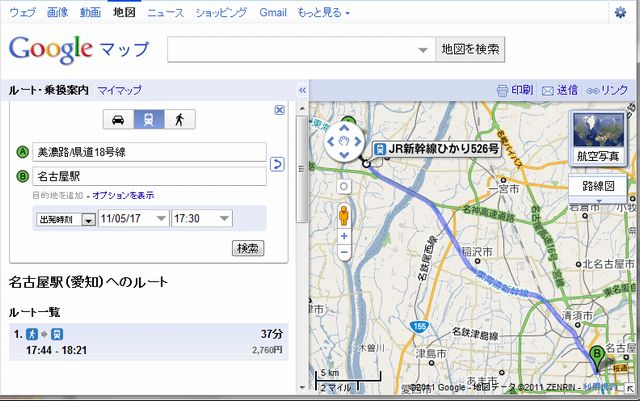Pan map left with navigation arrow

[331, 142]
